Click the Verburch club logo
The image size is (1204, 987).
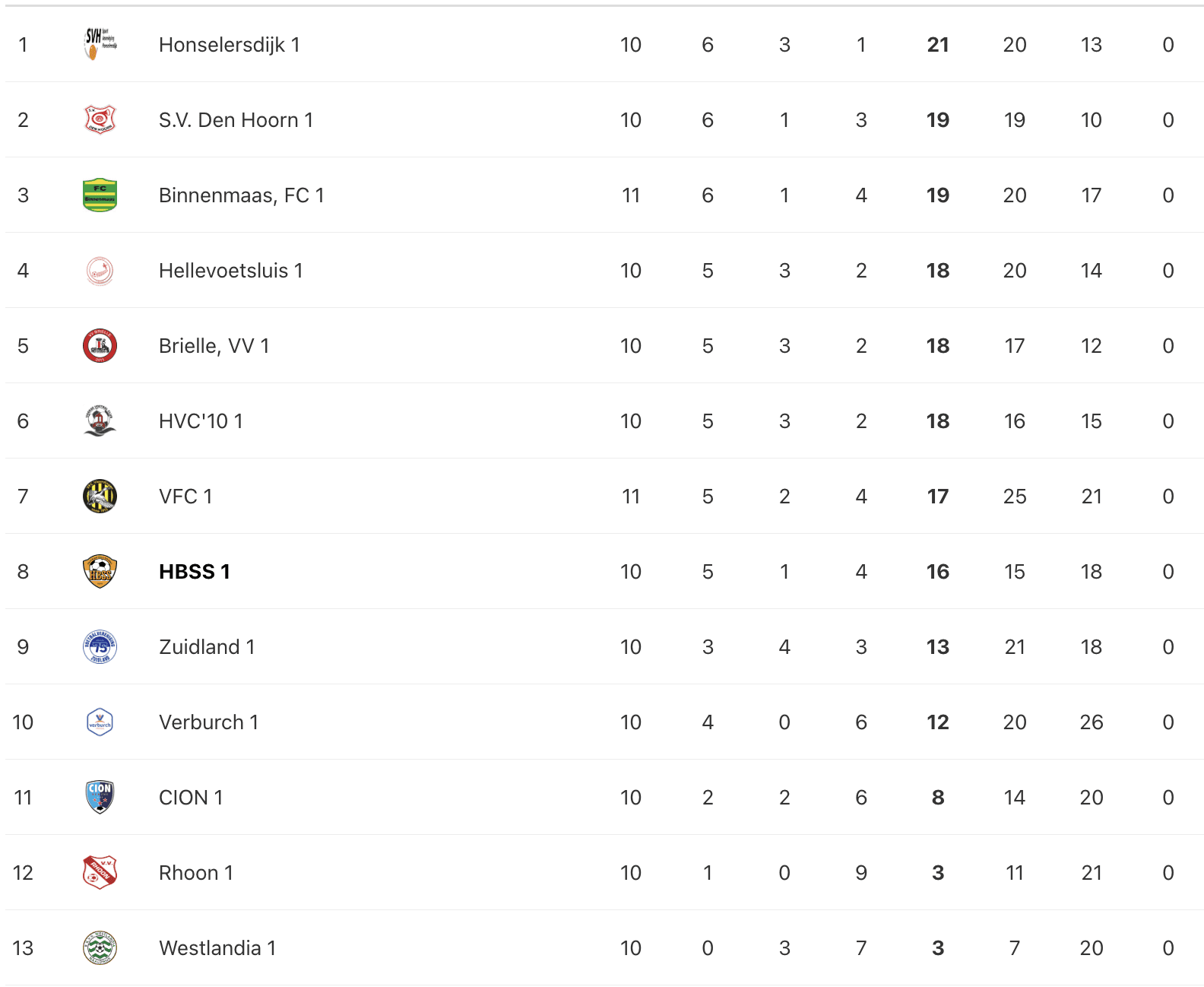[100, 722]
